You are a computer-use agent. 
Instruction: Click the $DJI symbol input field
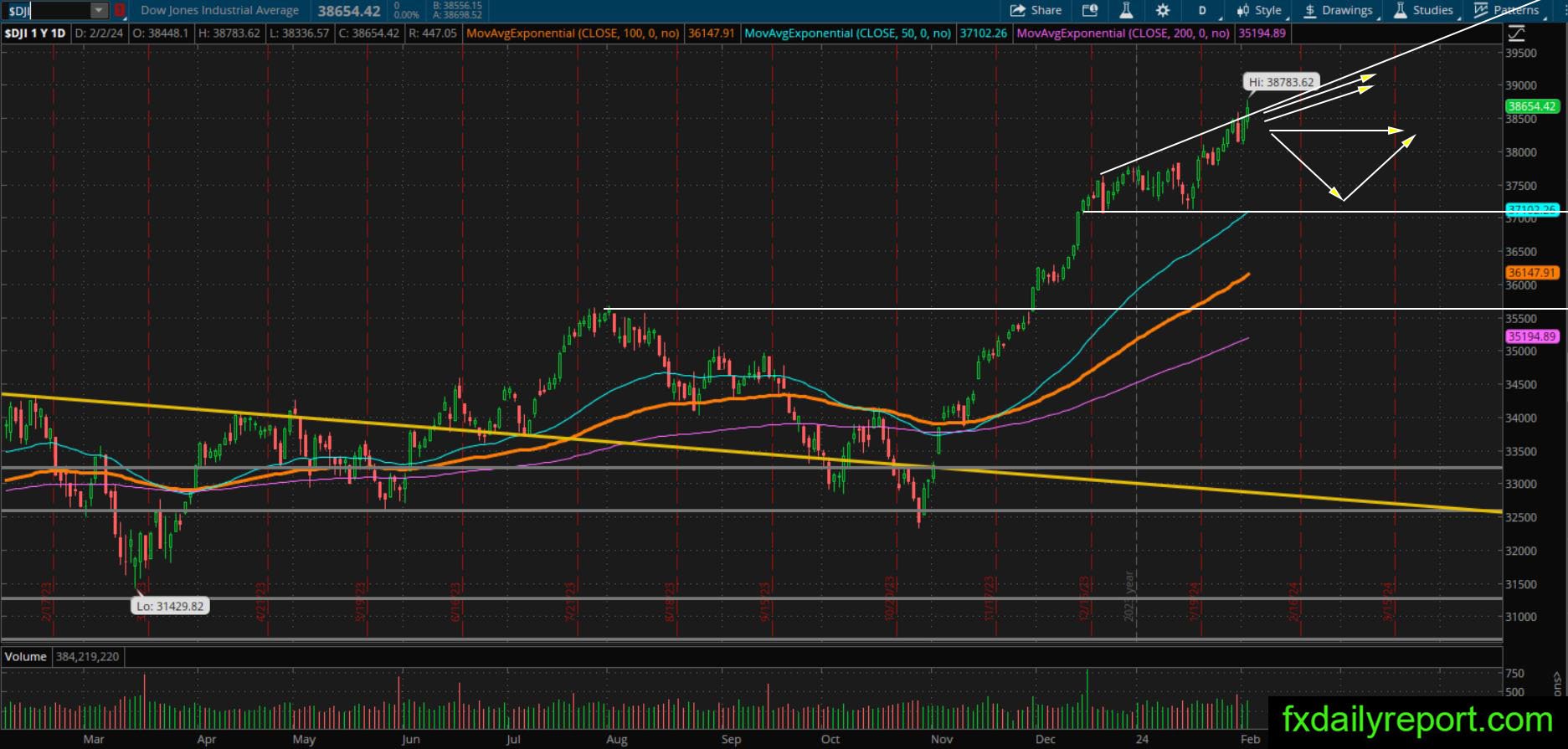[x=47, y=11]
